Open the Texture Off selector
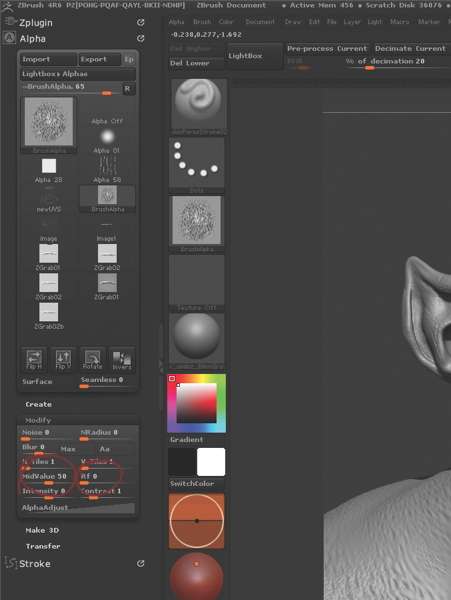 pyautogui.click(x=197, y=283)
